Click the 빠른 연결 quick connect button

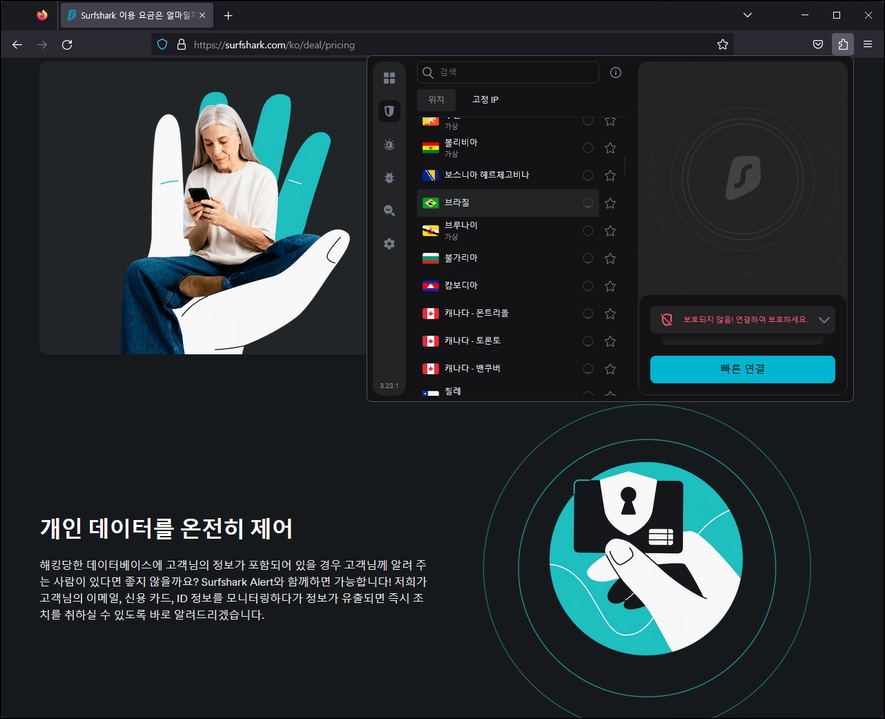coord(742,369)
